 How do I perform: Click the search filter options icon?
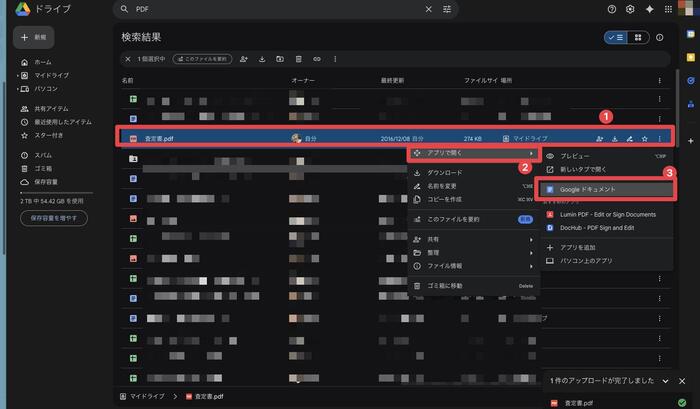tap(446, 9)
